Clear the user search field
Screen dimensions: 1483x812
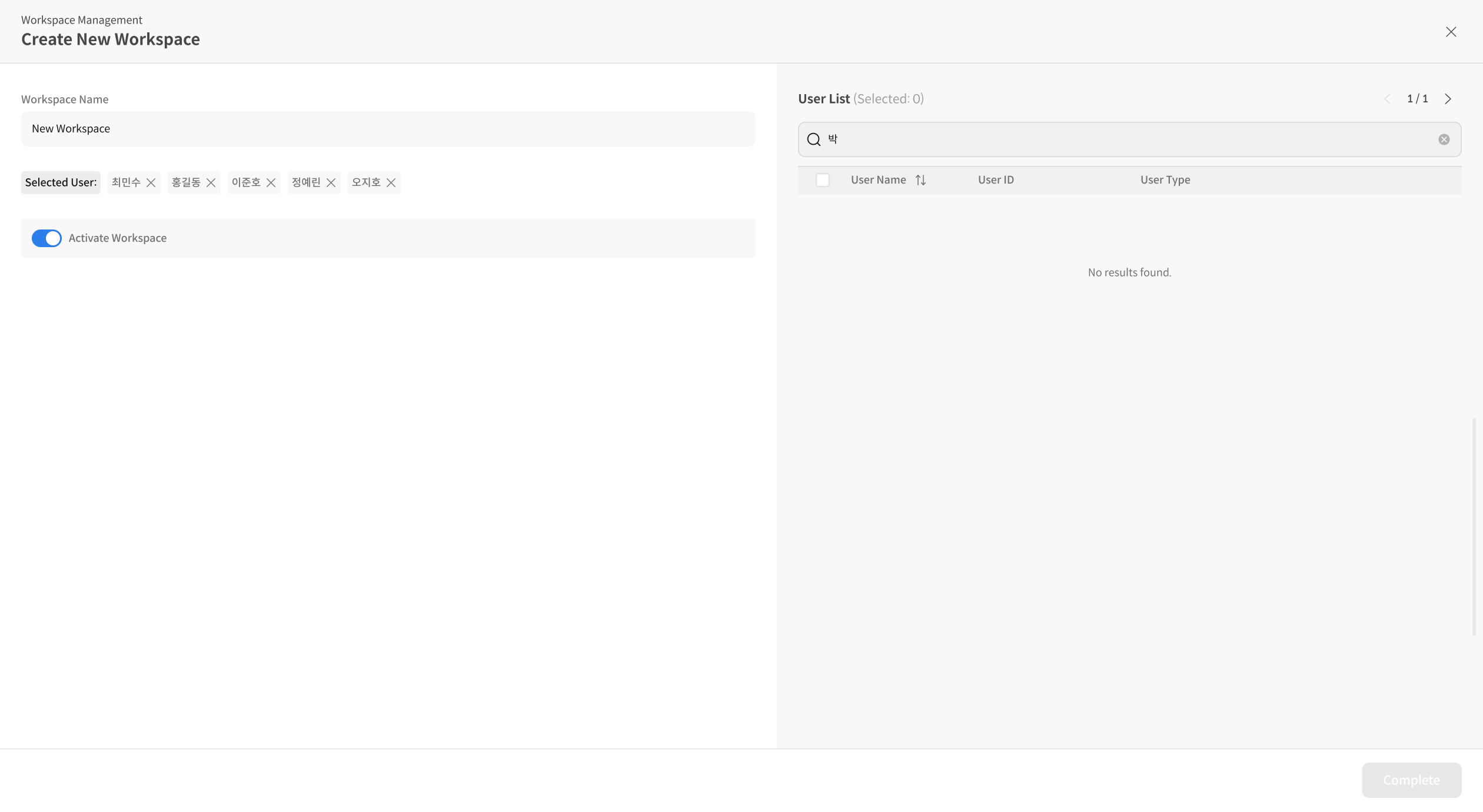1444,139
